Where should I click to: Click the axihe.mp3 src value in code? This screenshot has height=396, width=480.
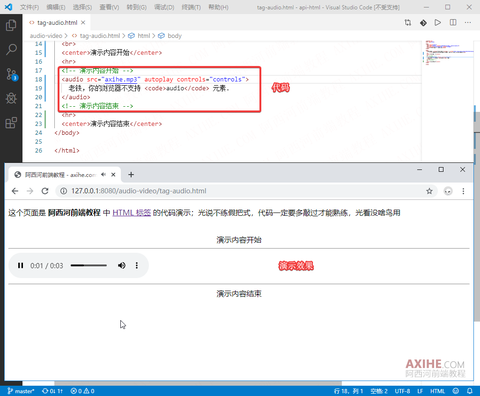pos(121,79)
